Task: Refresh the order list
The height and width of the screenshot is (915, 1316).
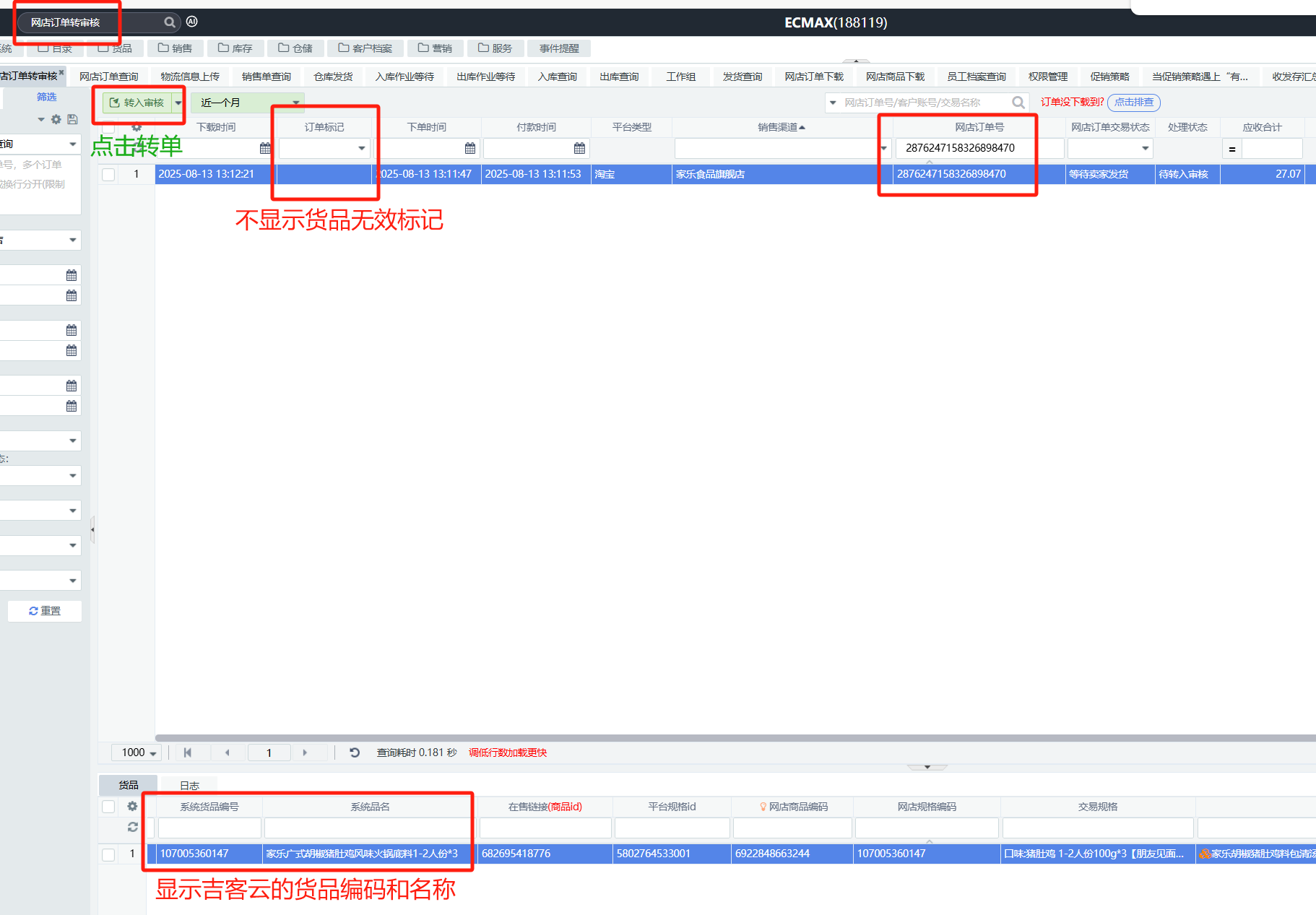Action: [355, 753]
